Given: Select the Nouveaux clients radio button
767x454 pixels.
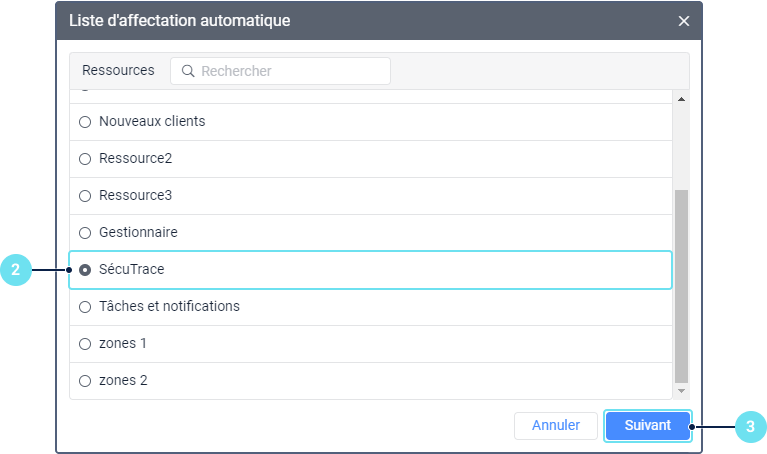Looking at the screenshot, I should 85,122.
